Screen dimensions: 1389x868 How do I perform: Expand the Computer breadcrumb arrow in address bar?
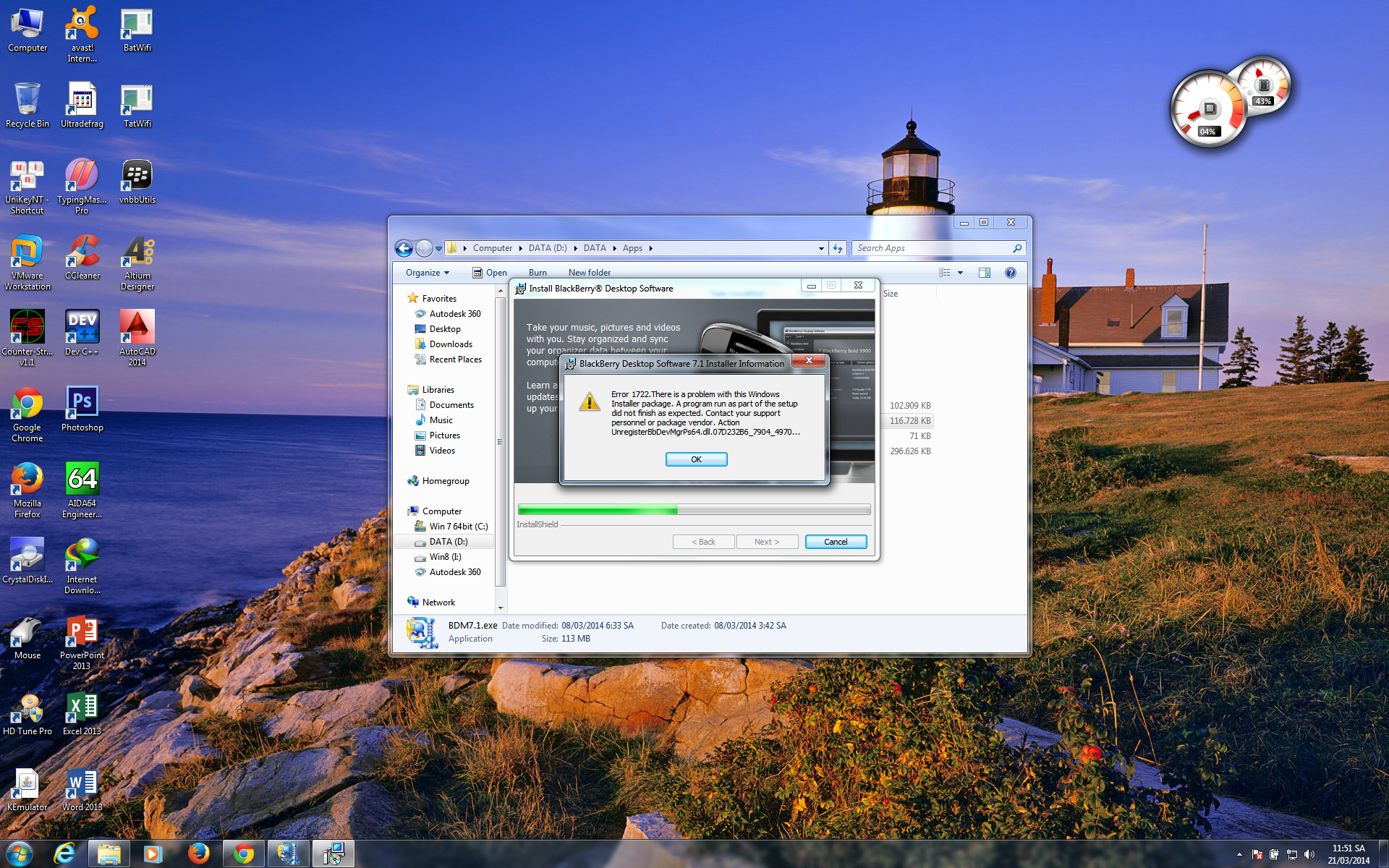(x=520, y=248)
